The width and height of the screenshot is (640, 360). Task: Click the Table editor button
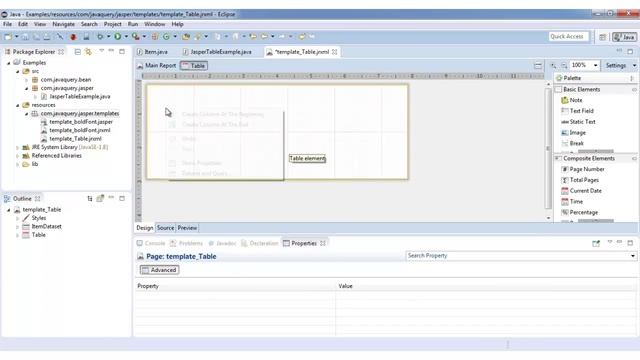tap(194, 66)
